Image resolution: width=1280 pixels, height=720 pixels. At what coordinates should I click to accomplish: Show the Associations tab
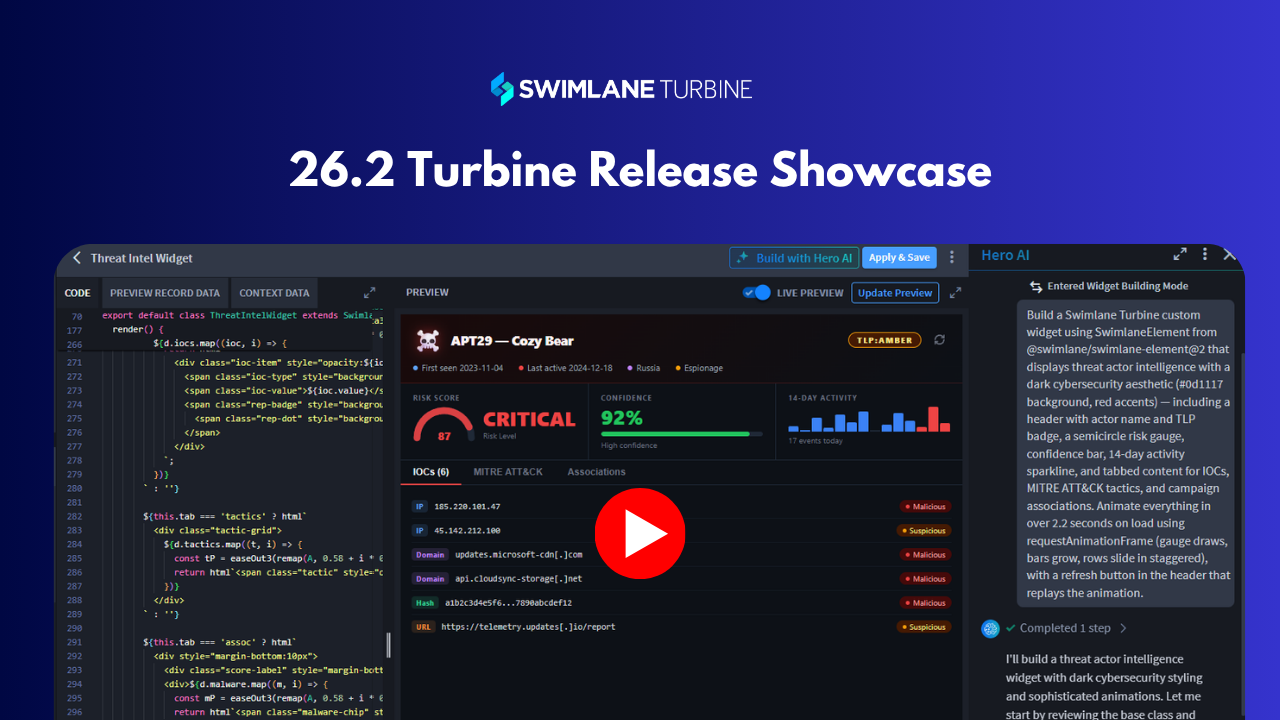(596, 472)
